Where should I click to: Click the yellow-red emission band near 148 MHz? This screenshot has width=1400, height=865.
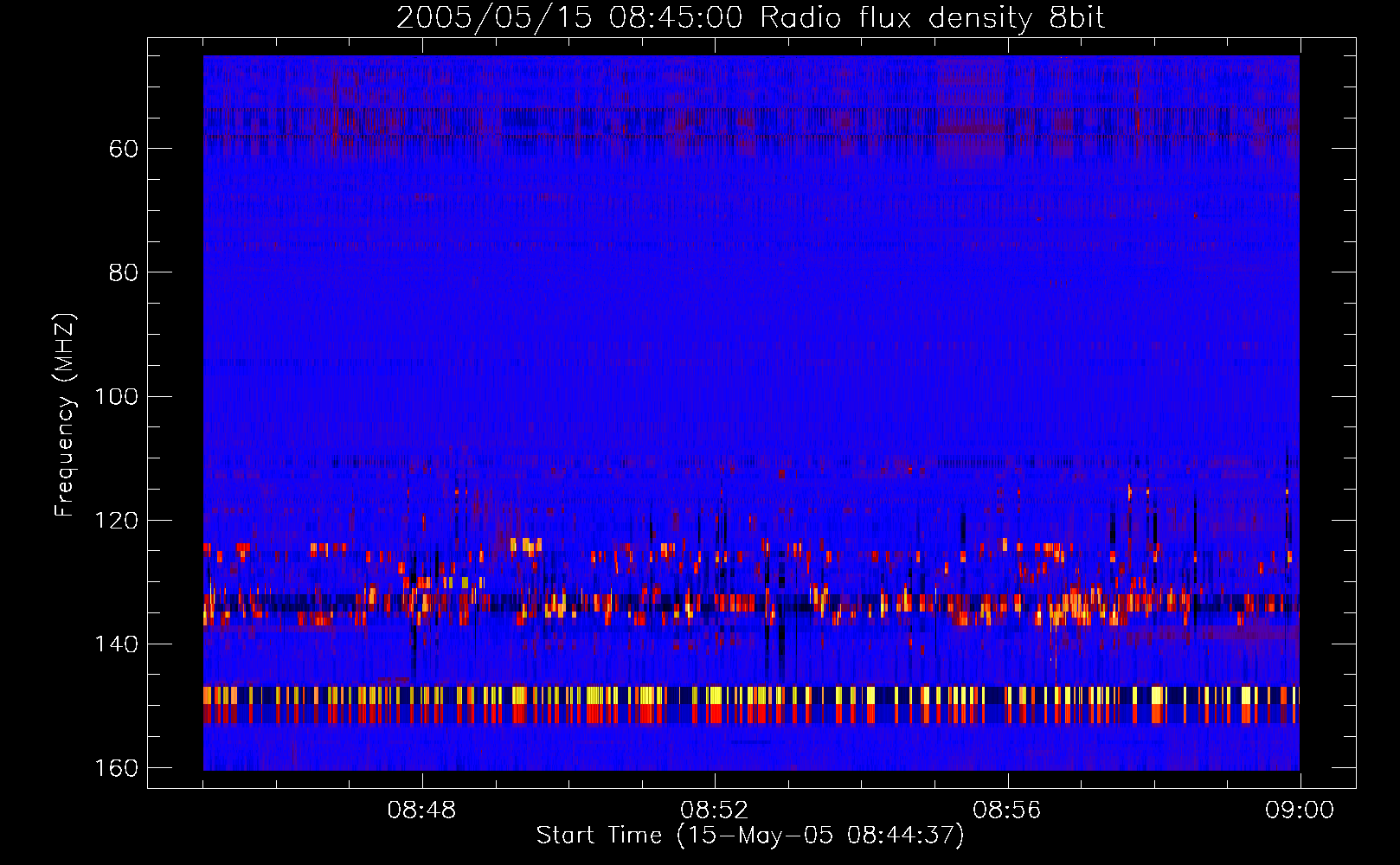(751, 705)
